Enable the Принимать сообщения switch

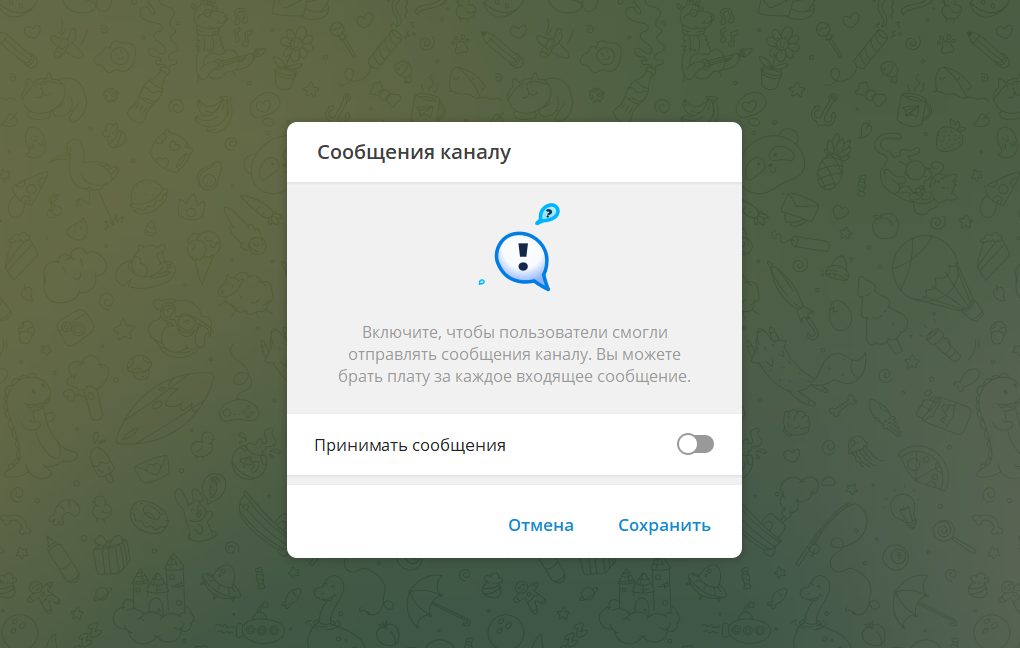tap(695, 444)
